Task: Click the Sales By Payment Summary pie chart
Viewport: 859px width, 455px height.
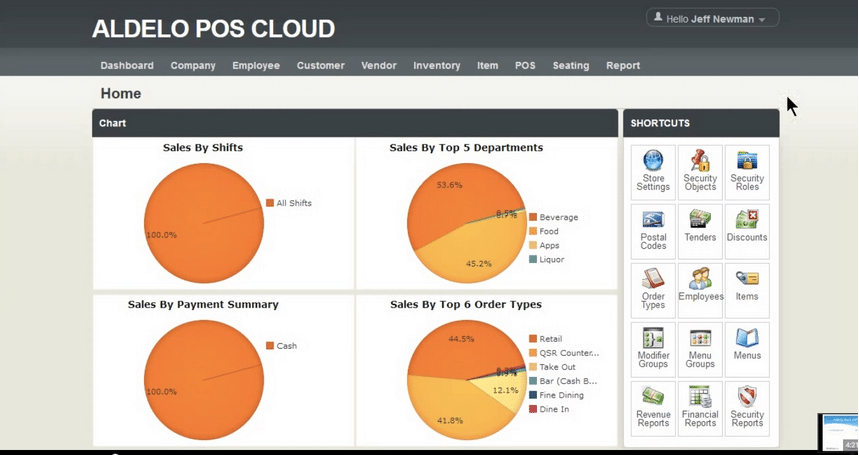Action: click(204, 380)
